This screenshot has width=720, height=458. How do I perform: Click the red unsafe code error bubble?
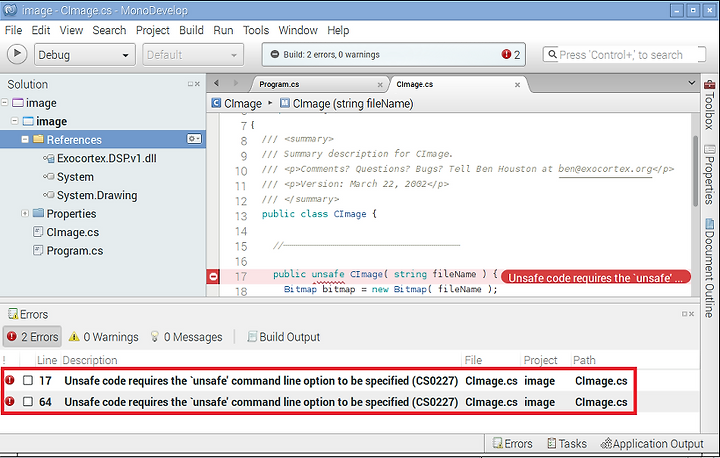point(596,277)
